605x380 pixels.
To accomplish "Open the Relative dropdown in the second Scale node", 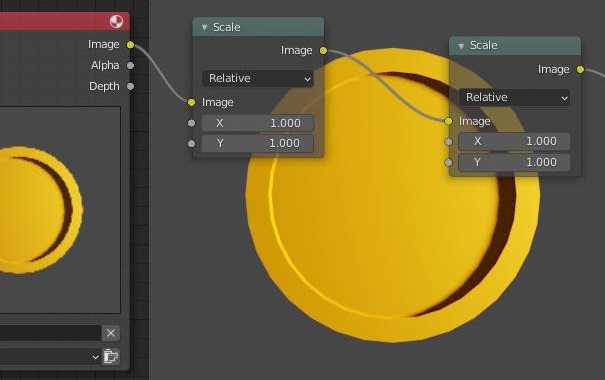I will pyautogui.click(x=514, y=97).
